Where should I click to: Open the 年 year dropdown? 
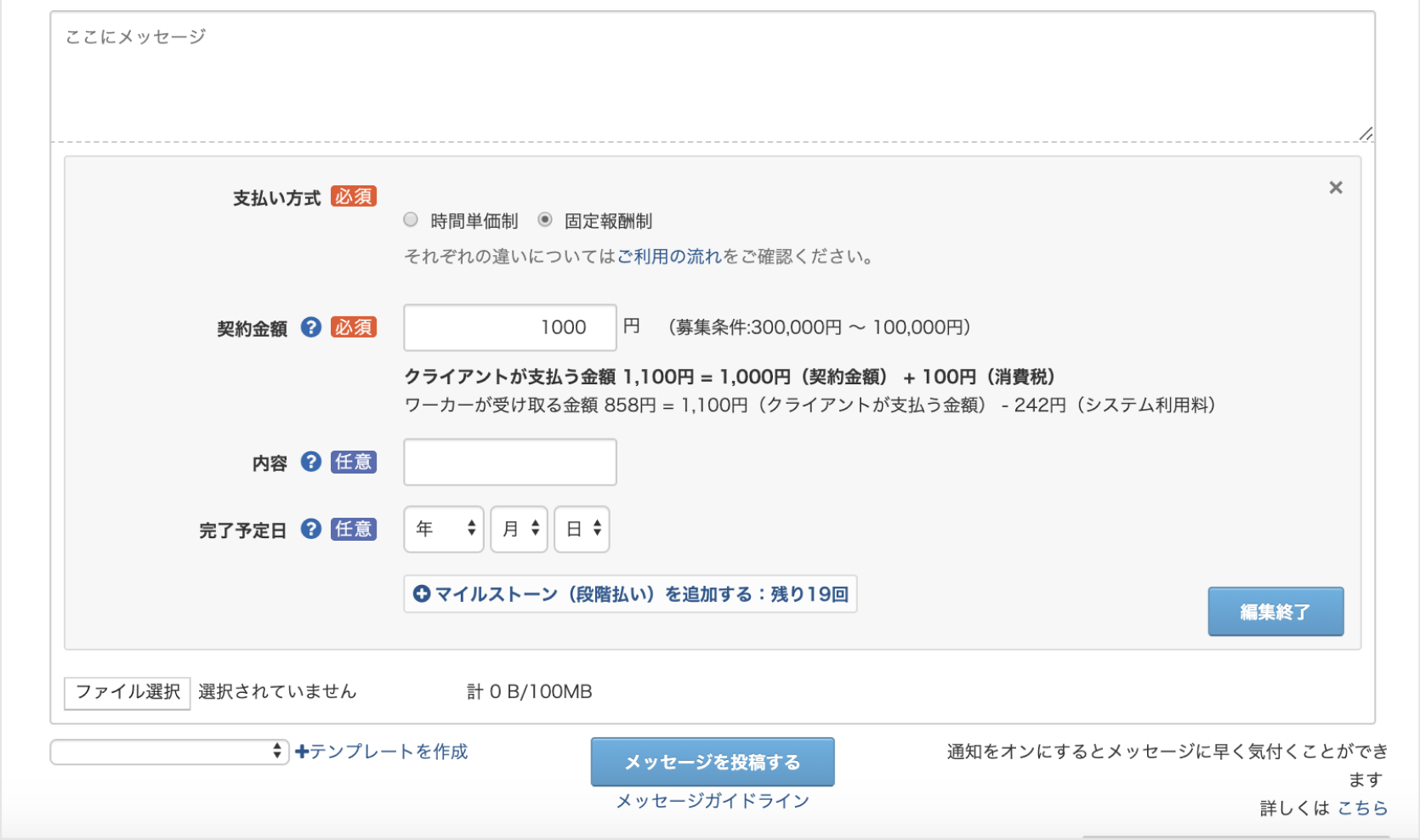444,529
